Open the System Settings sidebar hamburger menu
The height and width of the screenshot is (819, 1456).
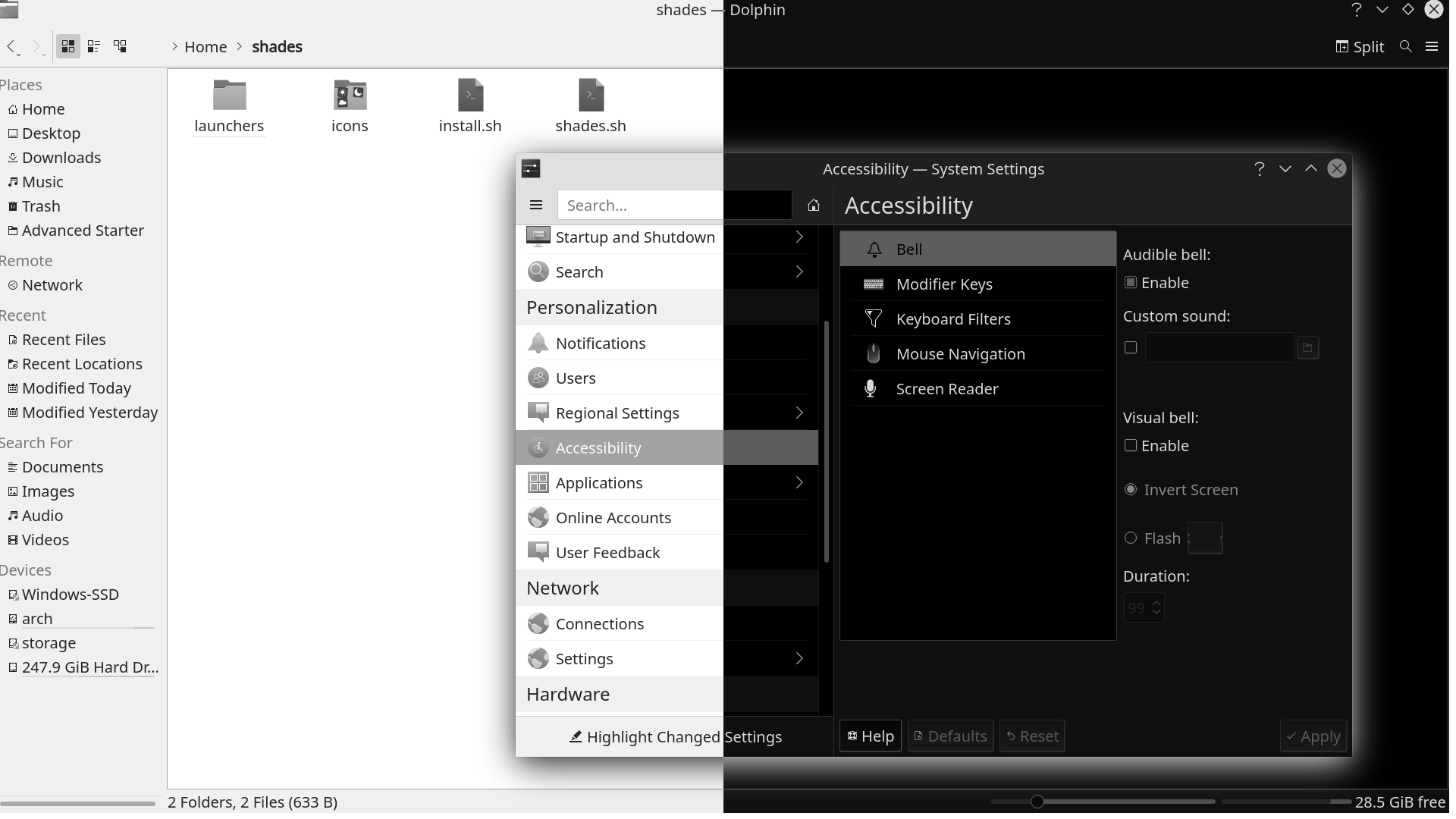click(536, 206)
